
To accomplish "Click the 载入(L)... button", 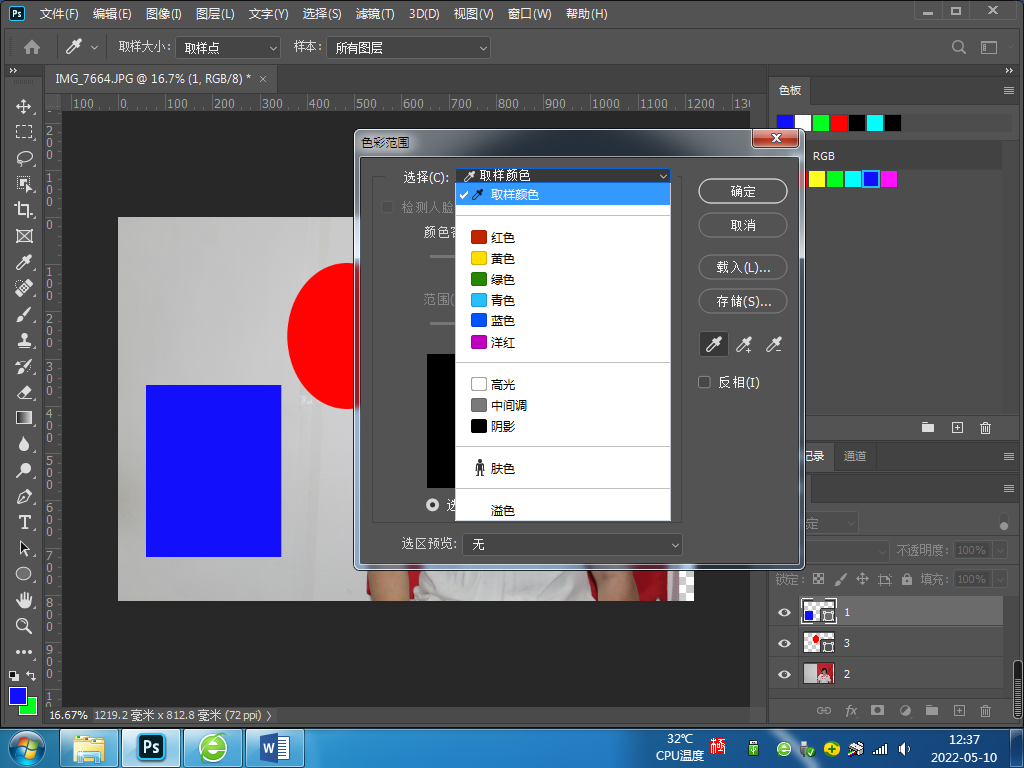I will [743, 267].
